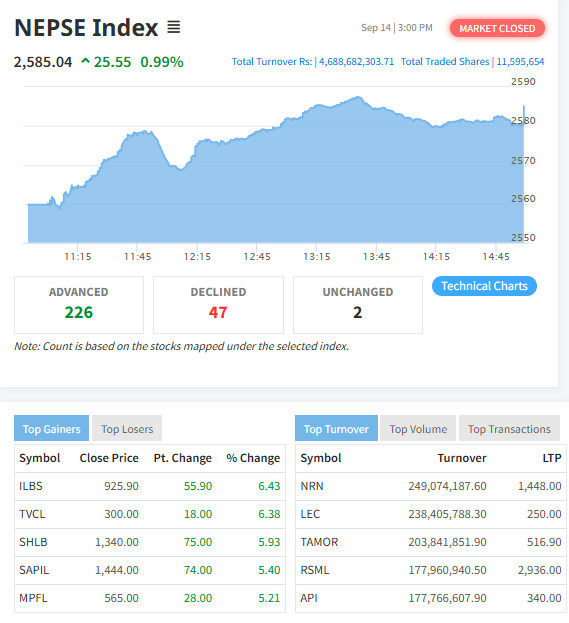This screenshot has width=569, height=623.
Task: Open the RSML symbol in Top Turnover
Action: coord(315,570)
